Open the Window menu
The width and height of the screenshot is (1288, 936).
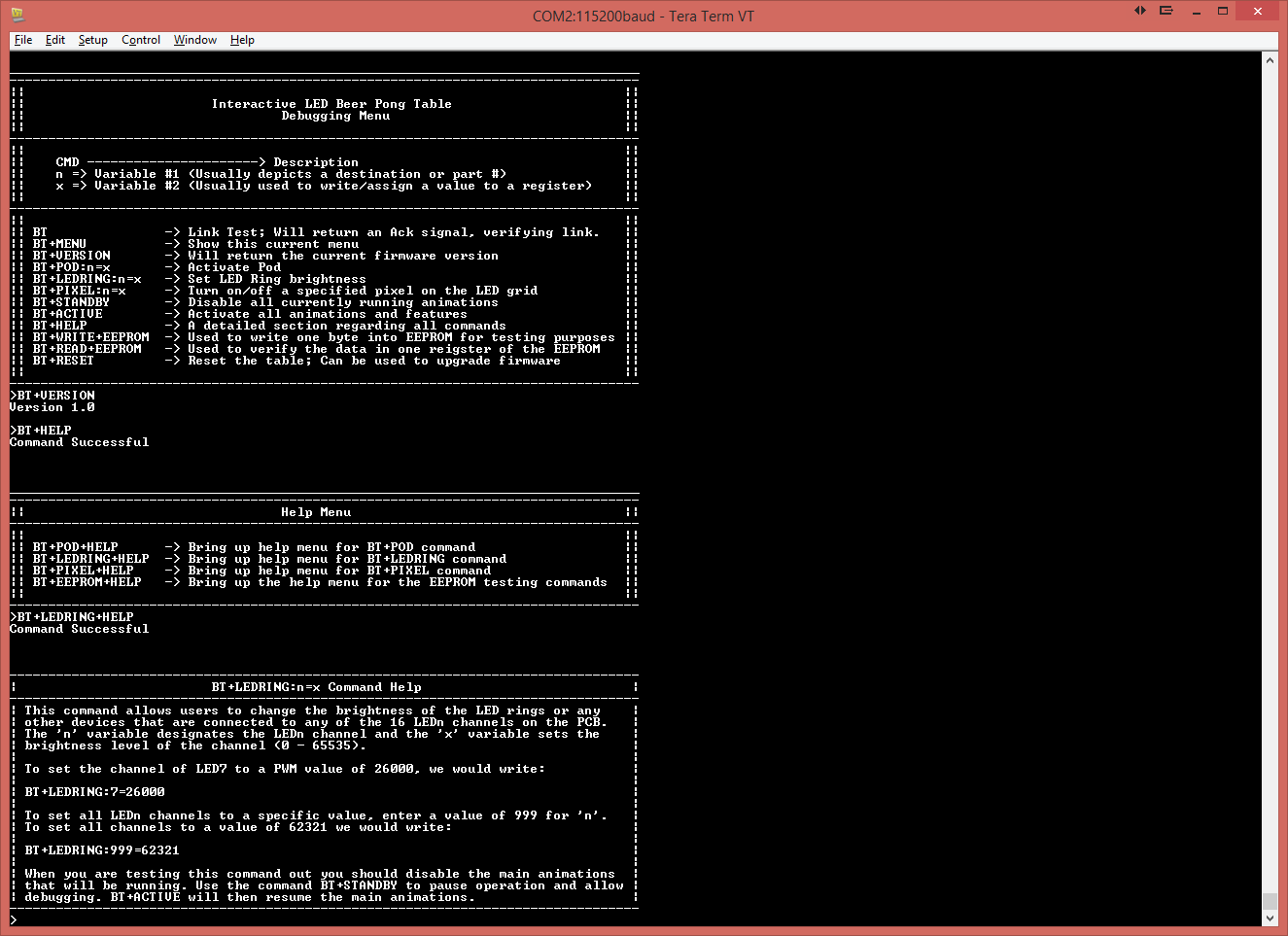point(195,40)
